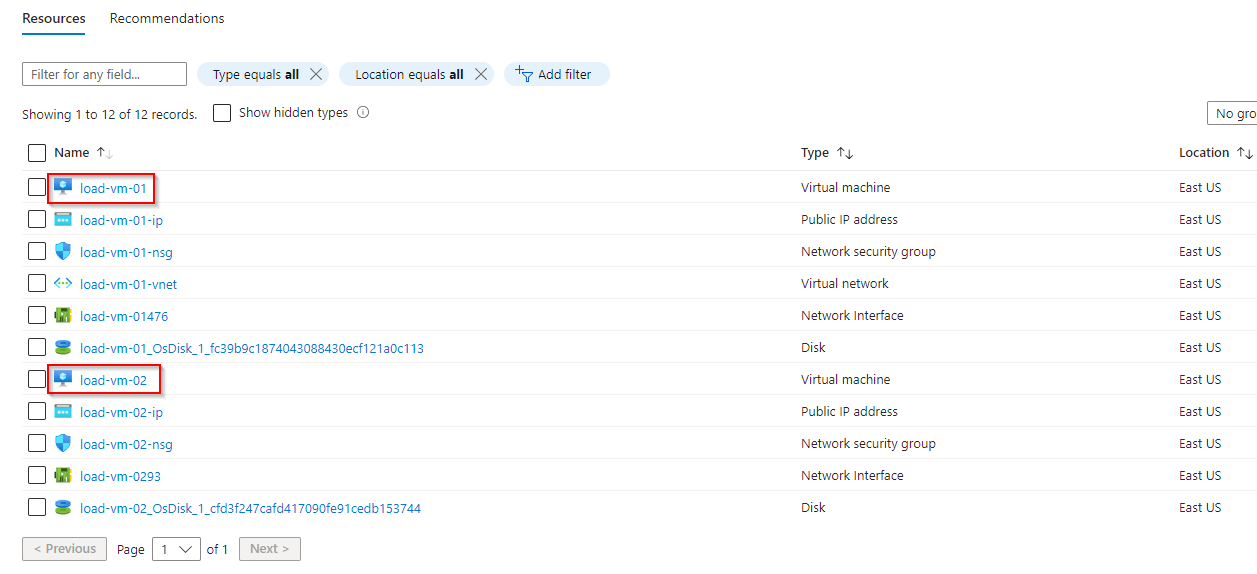The height and width of the screenshot is (574, 1257).
Task: Open the load-vm-01_OsDisk_1 disk link
Action: [x=252, y=348]
